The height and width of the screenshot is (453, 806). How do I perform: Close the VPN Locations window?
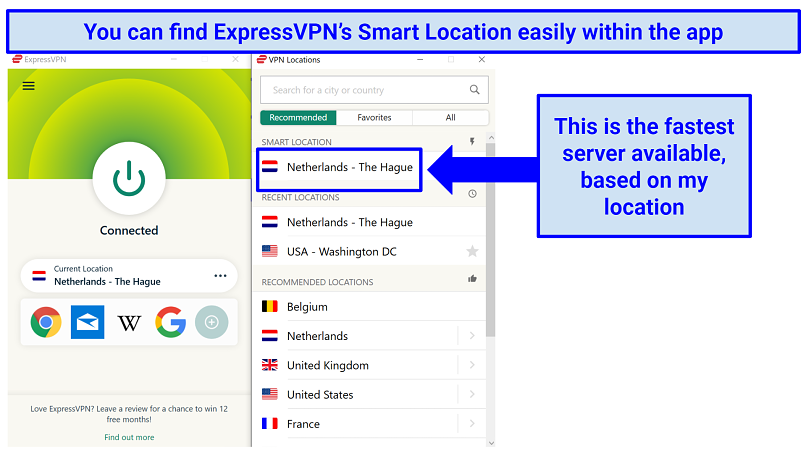click(482, 60)
